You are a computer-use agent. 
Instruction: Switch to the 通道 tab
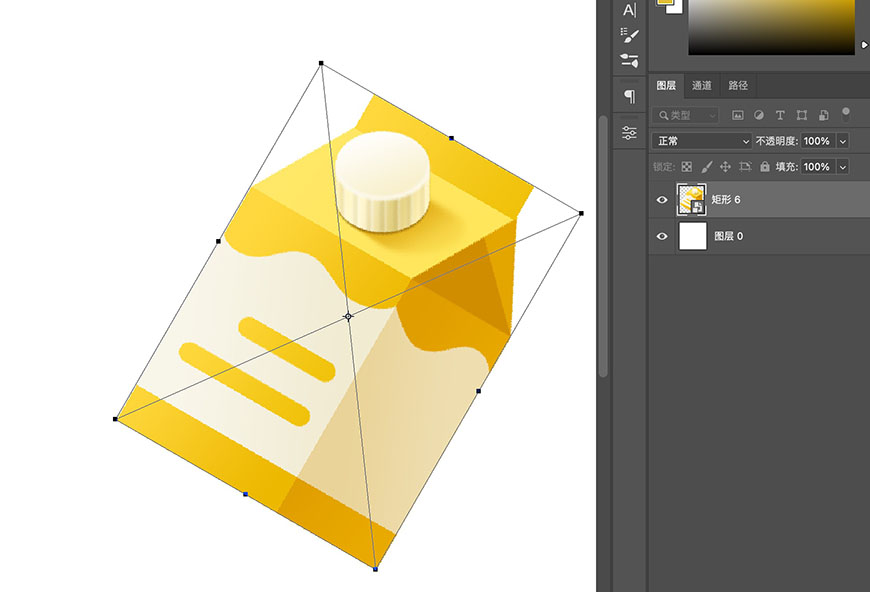[702, 85]
